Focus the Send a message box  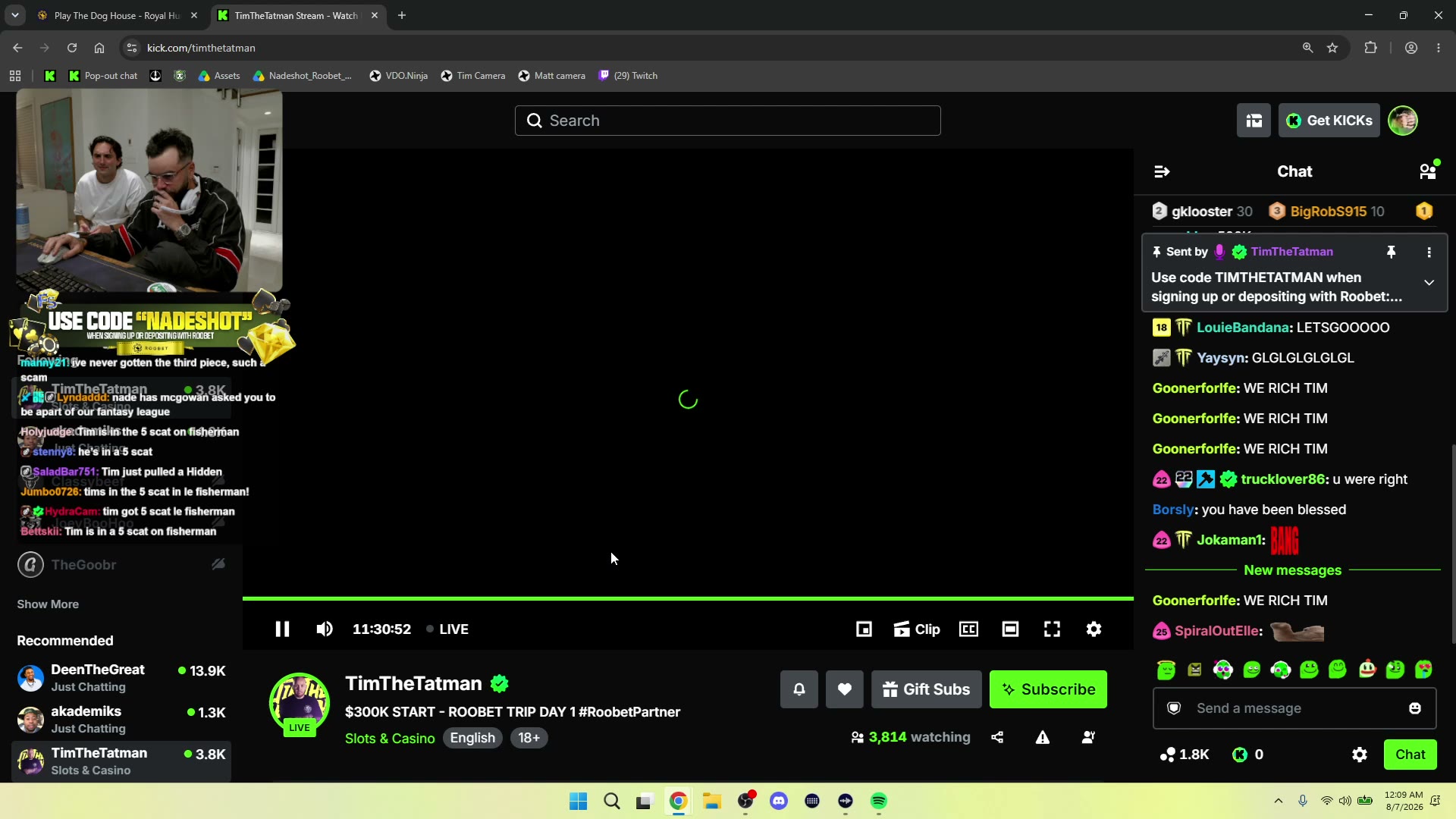pos(1294,708)
